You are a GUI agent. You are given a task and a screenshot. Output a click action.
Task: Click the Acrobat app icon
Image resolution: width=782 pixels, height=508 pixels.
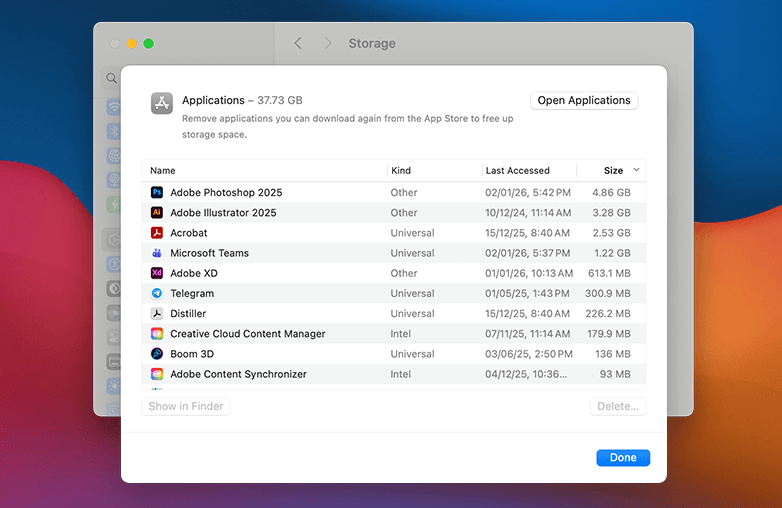157,233
